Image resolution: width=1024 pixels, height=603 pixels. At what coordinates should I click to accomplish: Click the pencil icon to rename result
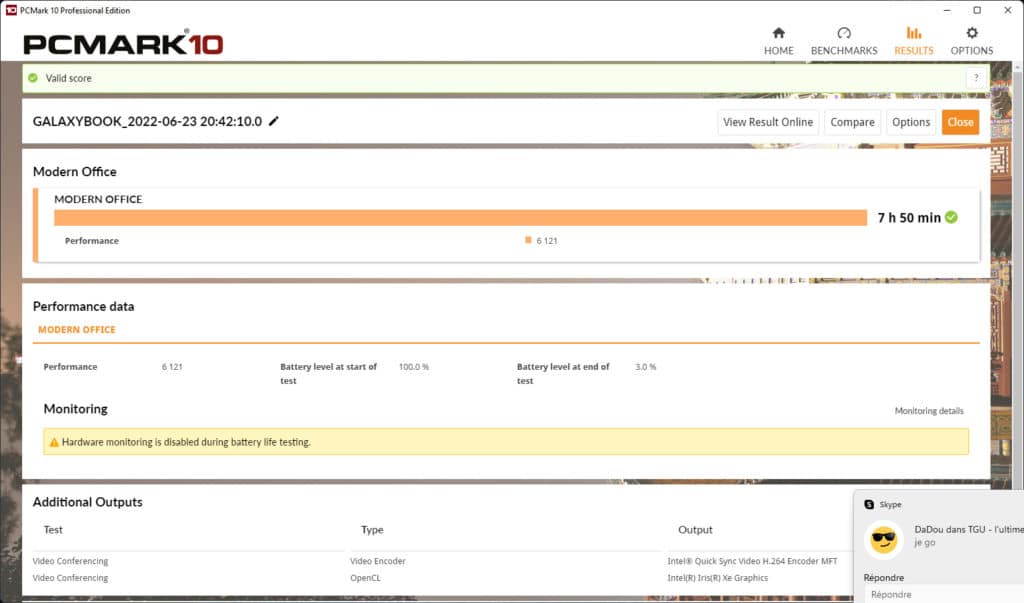[274, 121]
